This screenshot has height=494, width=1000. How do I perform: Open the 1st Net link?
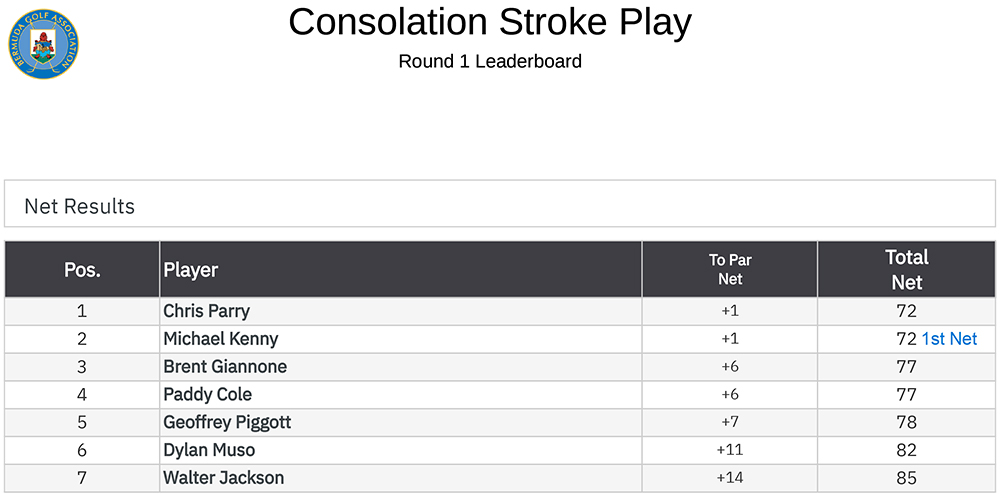click(x=949, y=339)
